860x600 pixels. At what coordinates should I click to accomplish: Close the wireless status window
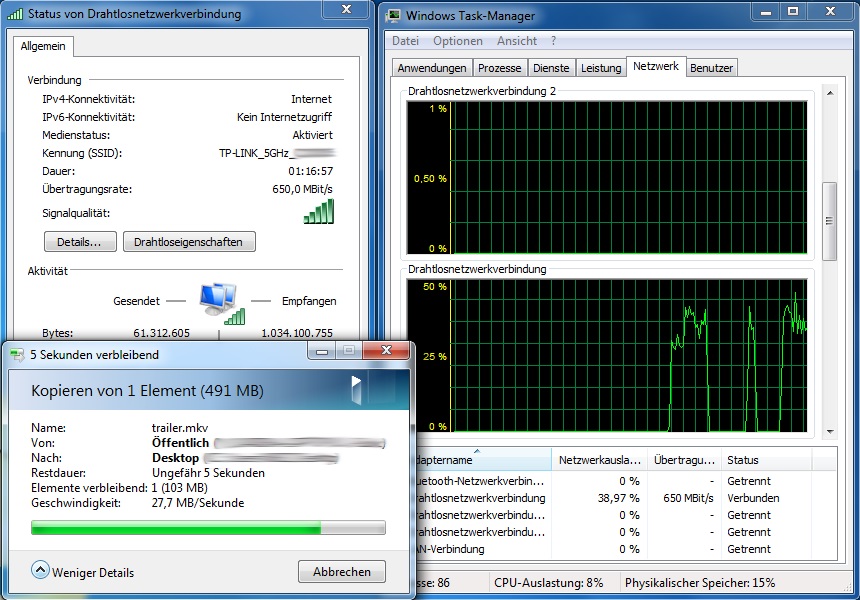click(x=347, y=10)
